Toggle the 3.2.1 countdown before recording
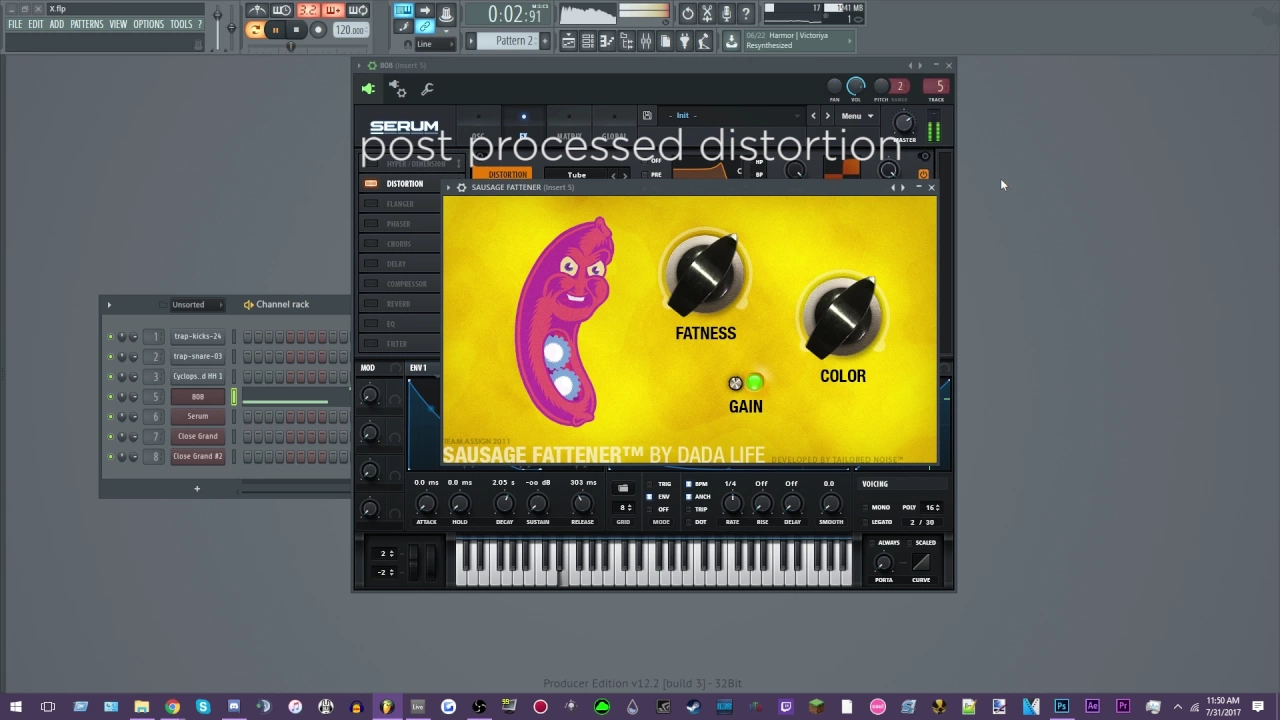Viewport: 1280px width, 720px height. [308, 11]
